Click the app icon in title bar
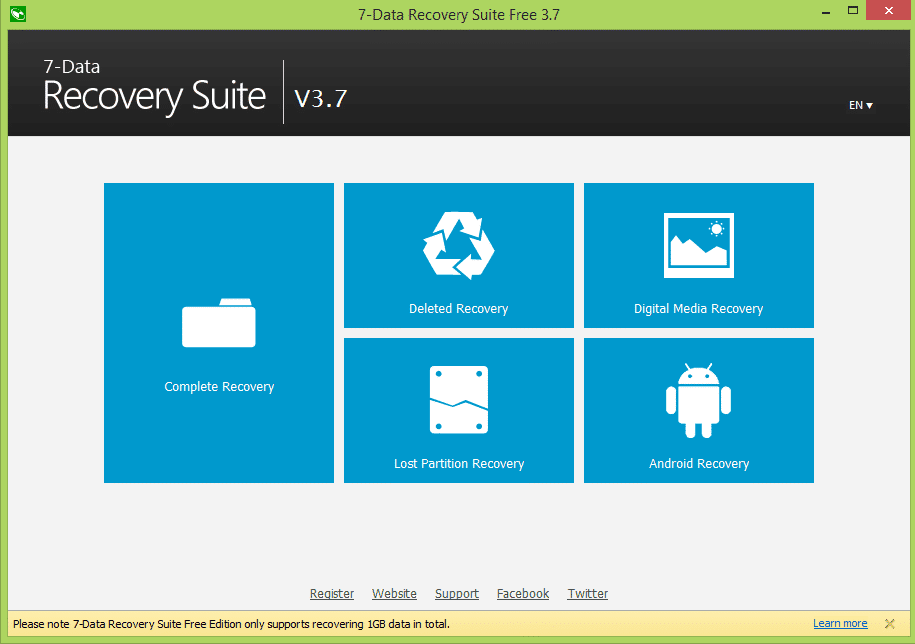The image size is (915, 644). [18, 13]
